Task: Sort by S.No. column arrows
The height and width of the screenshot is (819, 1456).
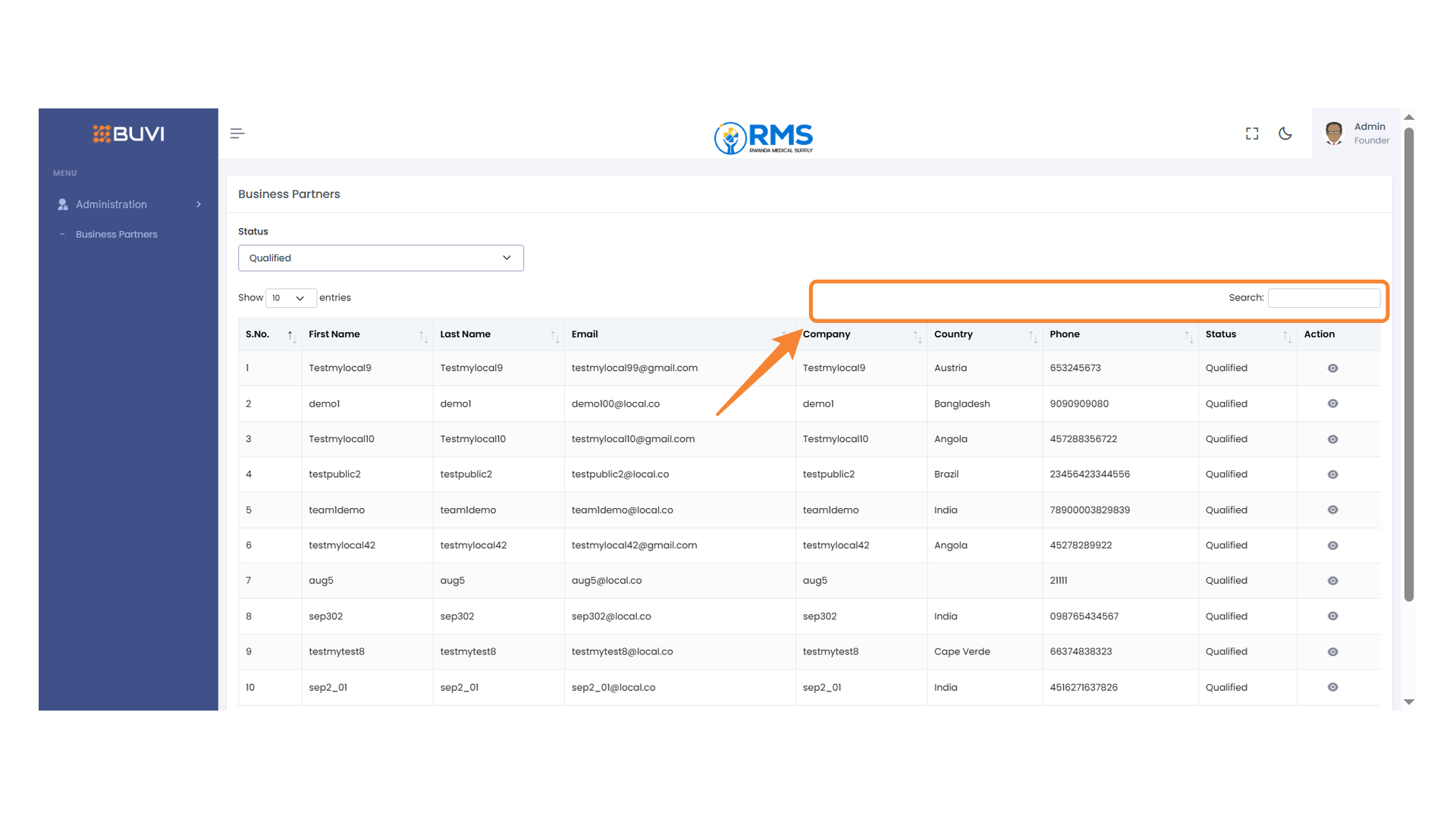Action: tap(290, 335)
